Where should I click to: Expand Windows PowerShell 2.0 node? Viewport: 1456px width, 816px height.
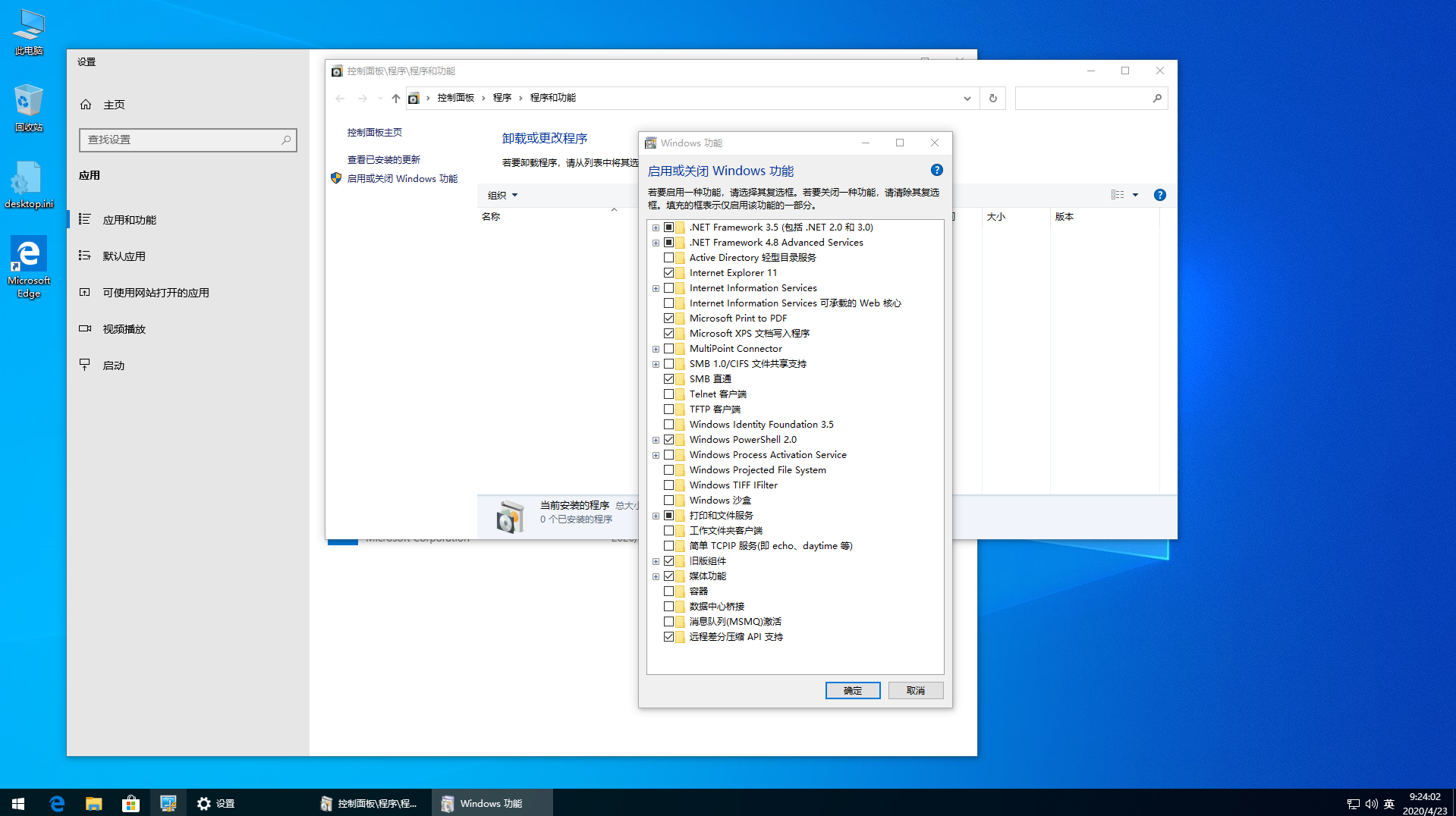(x=656, y=440)
